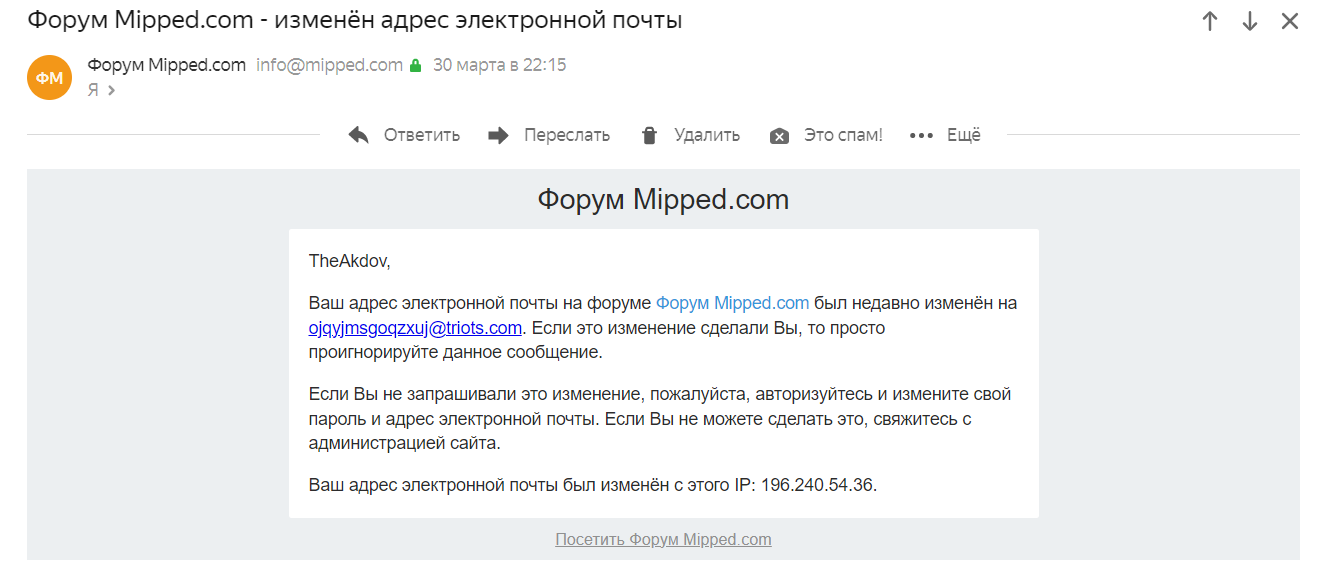The image size is (1338, 579).
Task: Click the email subject line title
Action: [355, 20]
